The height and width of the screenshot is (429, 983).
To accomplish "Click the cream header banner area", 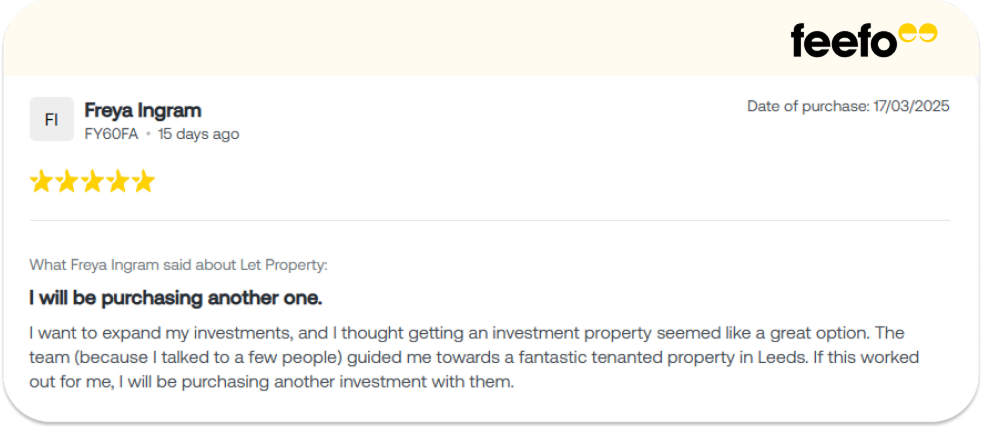I will pyautogui.click(x=400, y=40).
